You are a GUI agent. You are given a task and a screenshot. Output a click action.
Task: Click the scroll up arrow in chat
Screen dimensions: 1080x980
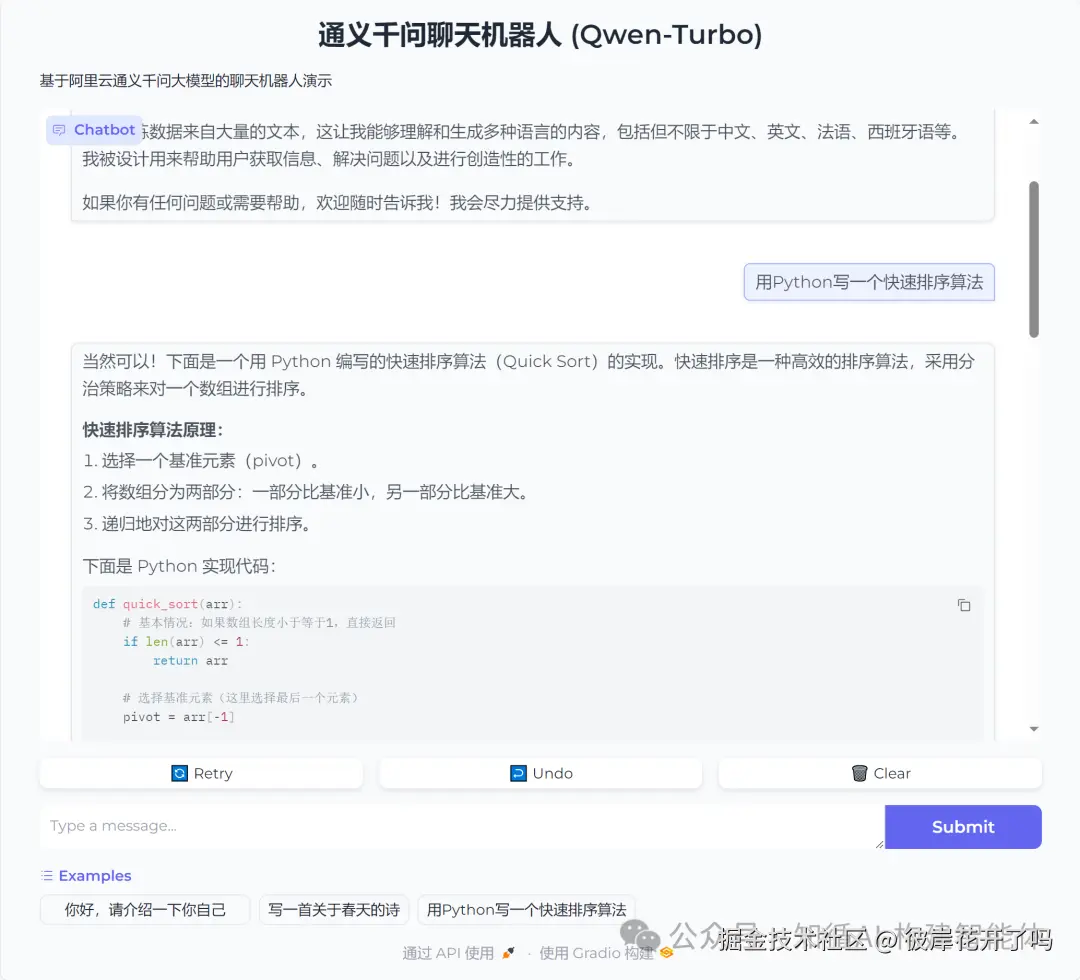1033,122
